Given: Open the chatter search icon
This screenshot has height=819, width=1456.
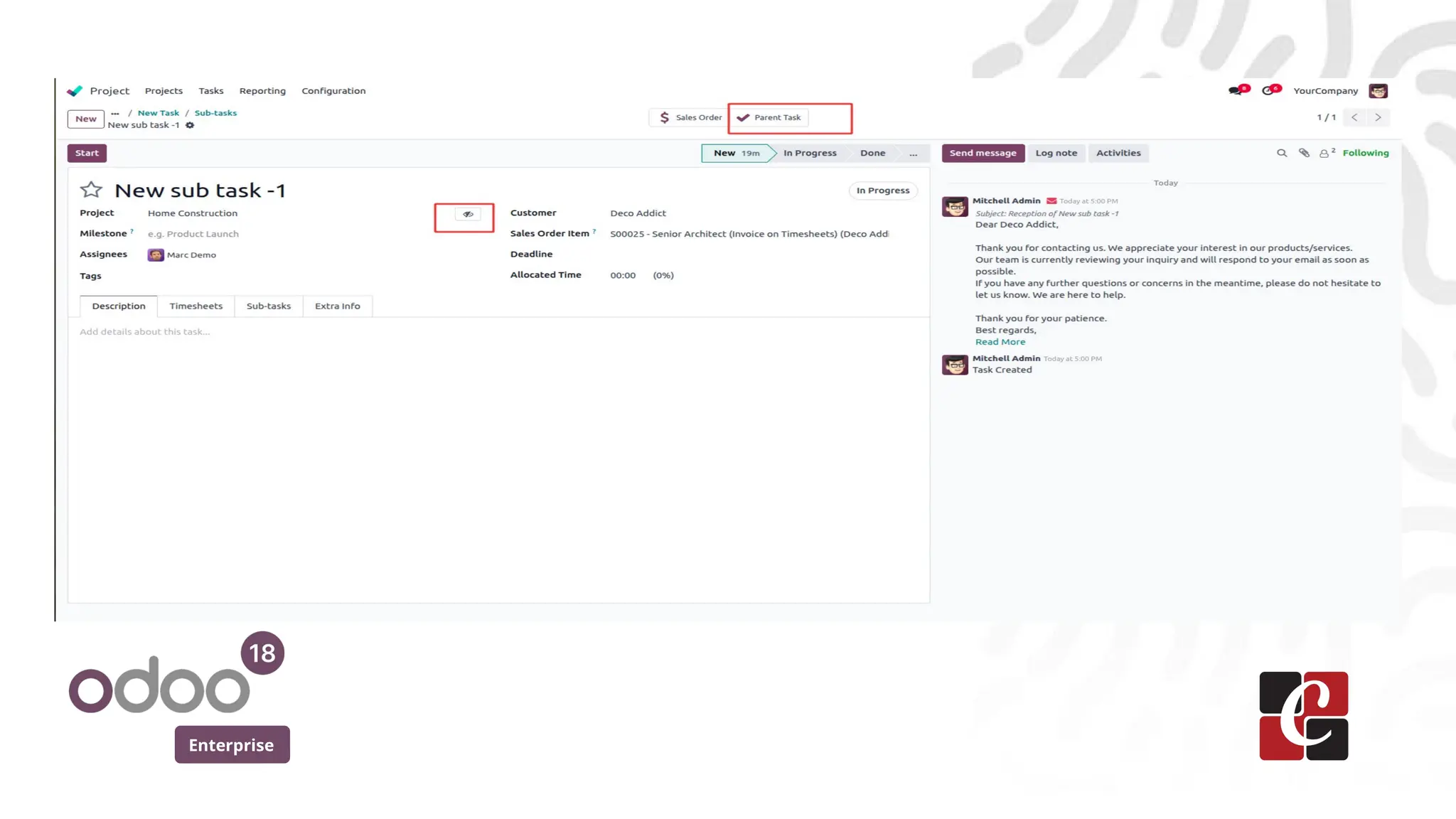Looking at the screenshot, I should [1282, 153].
